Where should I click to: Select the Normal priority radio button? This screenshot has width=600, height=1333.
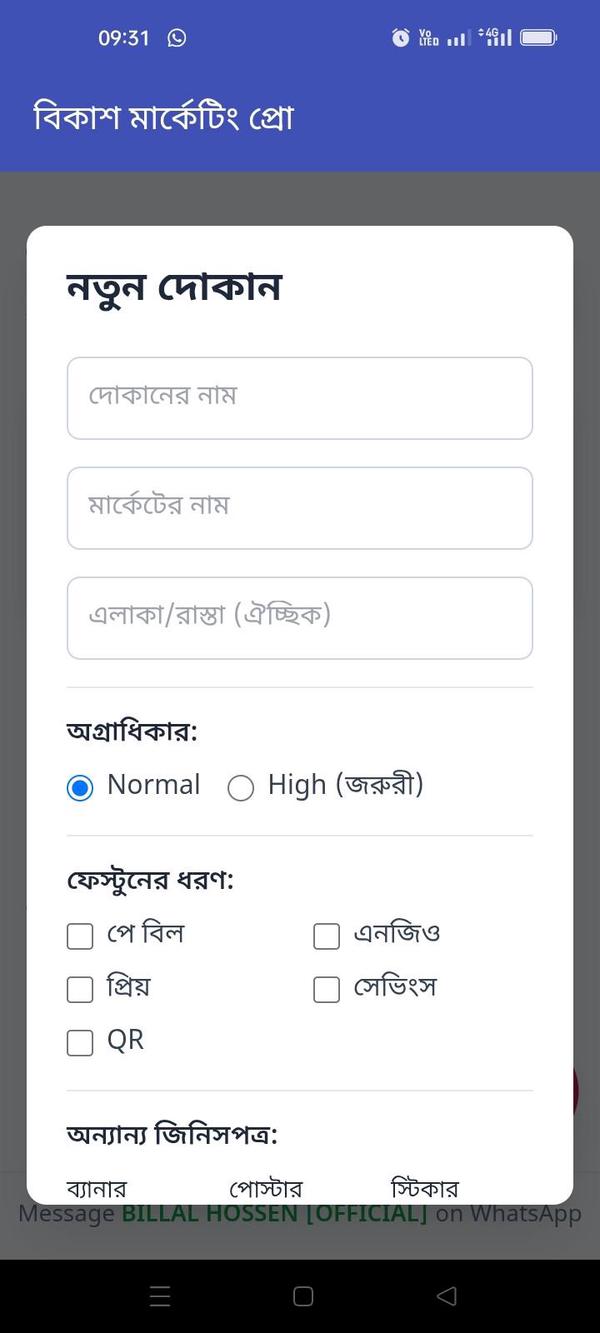tap(80, 788)
